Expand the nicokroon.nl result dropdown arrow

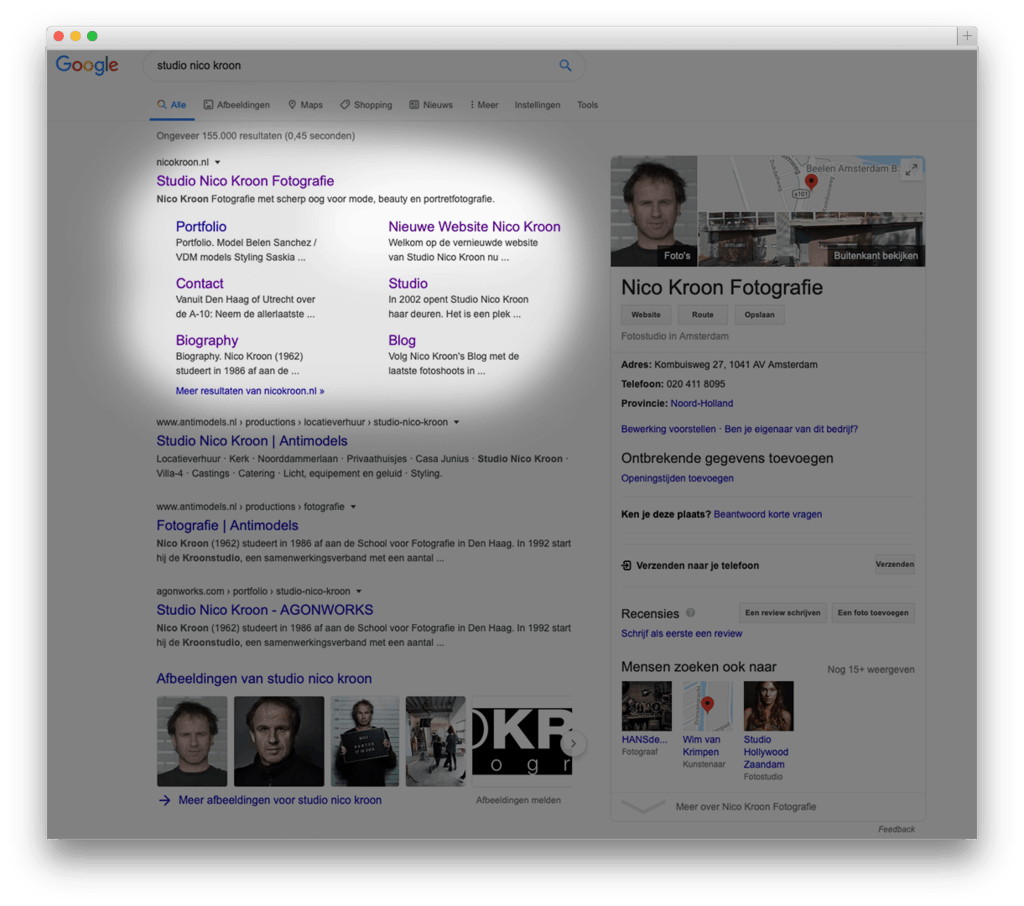[217, 162]
